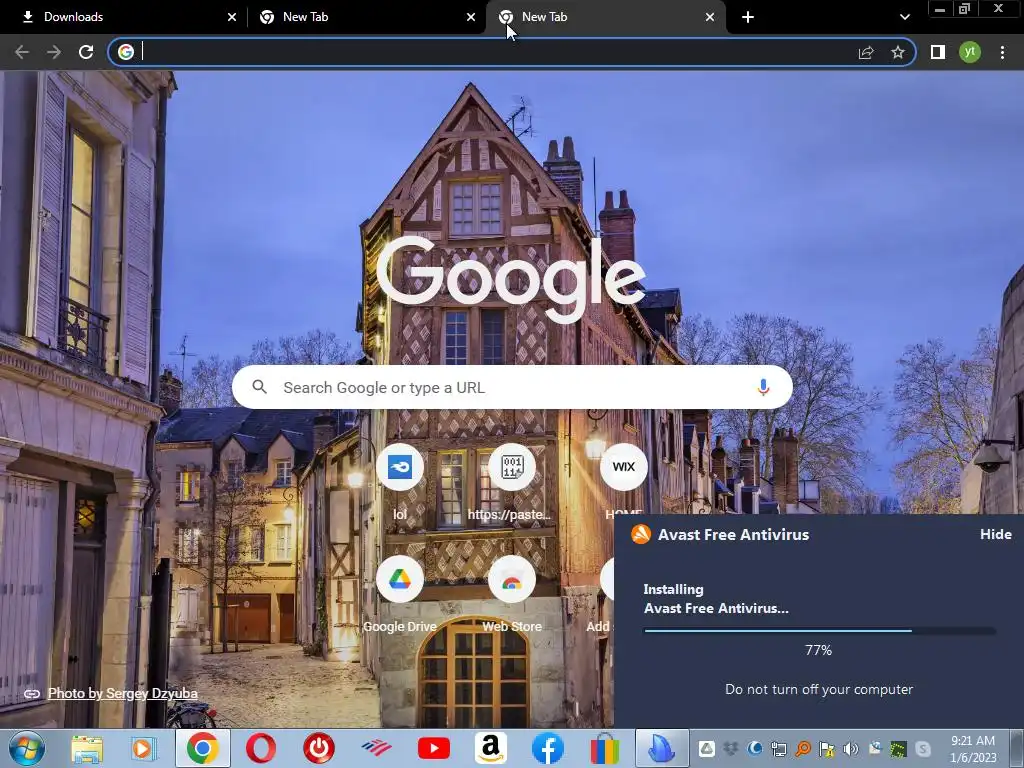Screen dimensions: 1024x768
Task: Open the colorful shopping bag store
Action: tap(605, 748)
